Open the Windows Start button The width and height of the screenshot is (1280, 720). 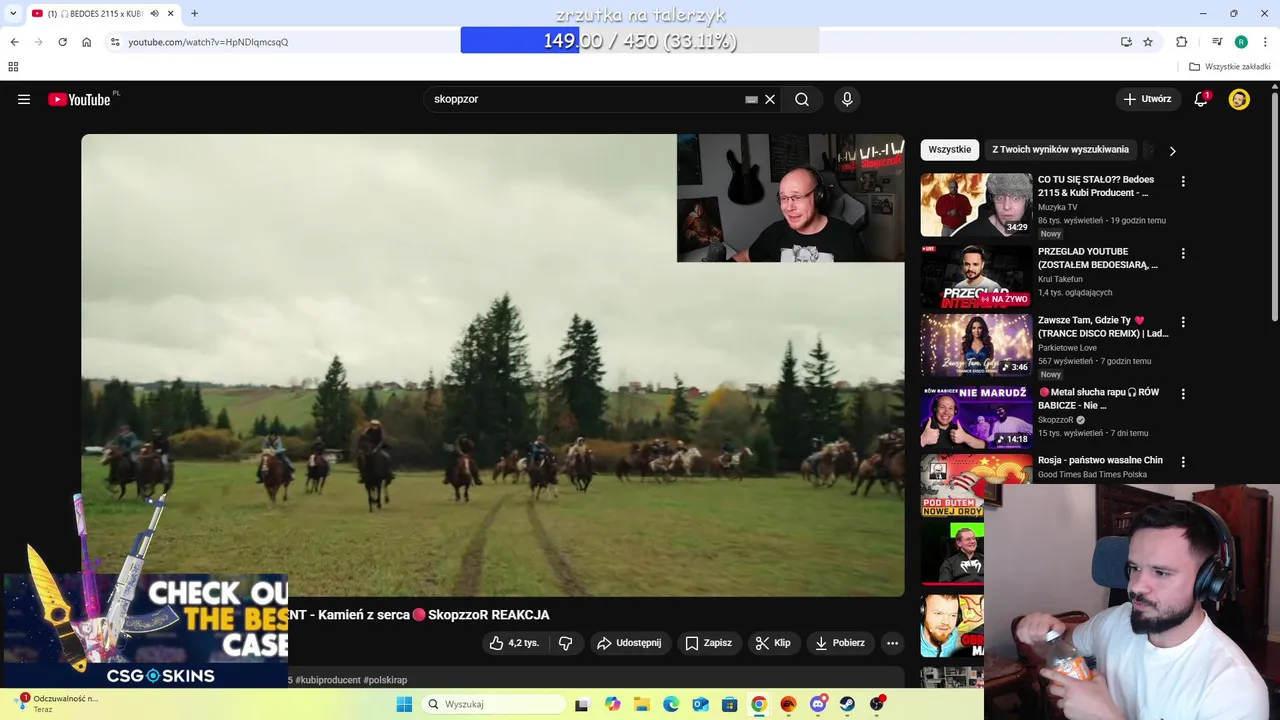tap(404, 704)
